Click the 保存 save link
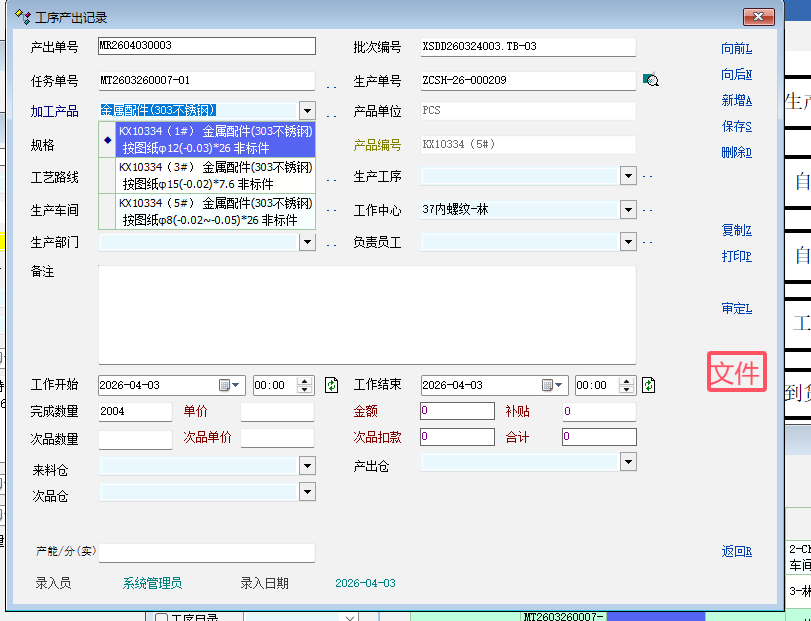811x621 pixels. 735,127
